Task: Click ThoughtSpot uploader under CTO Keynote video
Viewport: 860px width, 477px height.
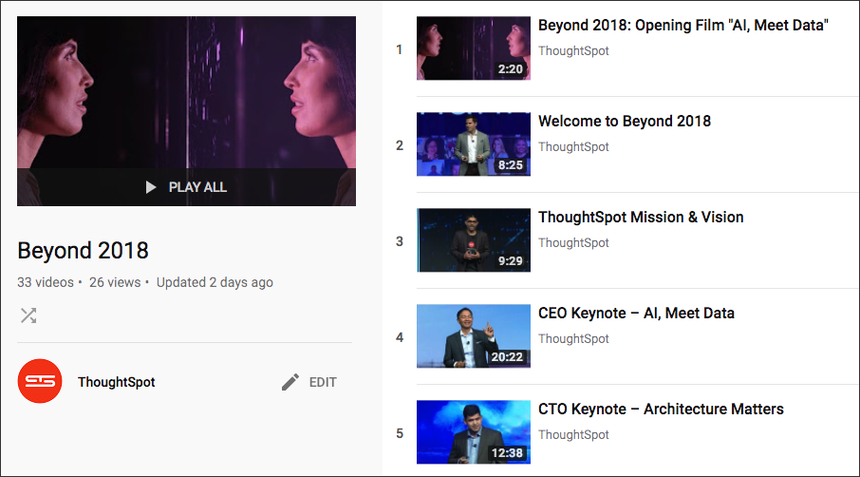Action: coord(573,435)
